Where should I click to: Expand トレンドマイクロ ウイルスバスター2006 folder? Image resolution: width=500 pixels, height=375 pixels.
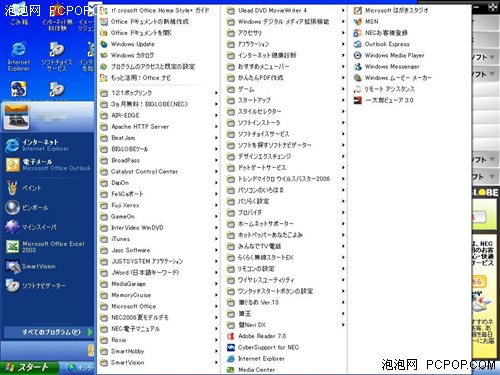click(286, 179)
